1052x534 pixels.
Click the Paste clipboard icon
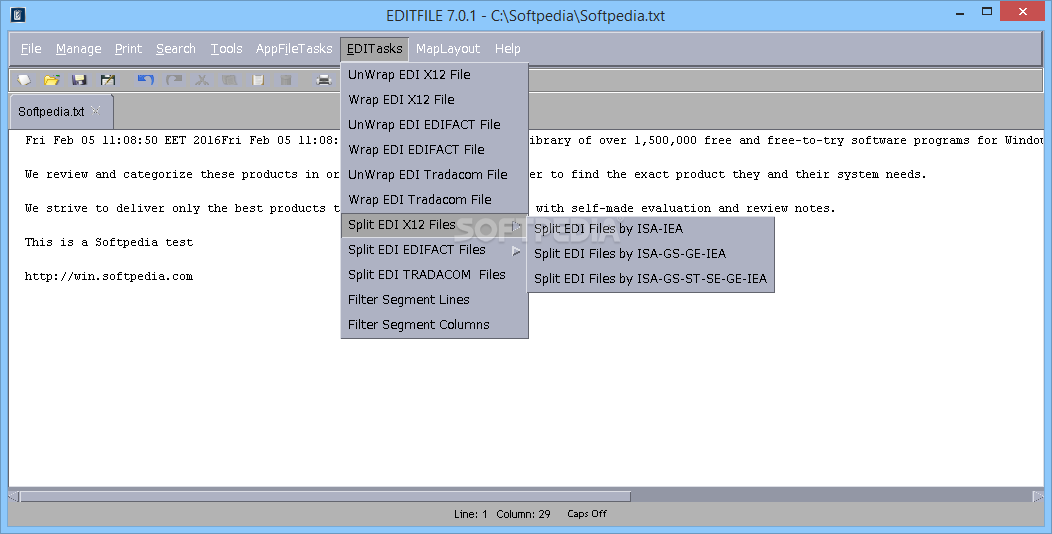tap(258, 81)
